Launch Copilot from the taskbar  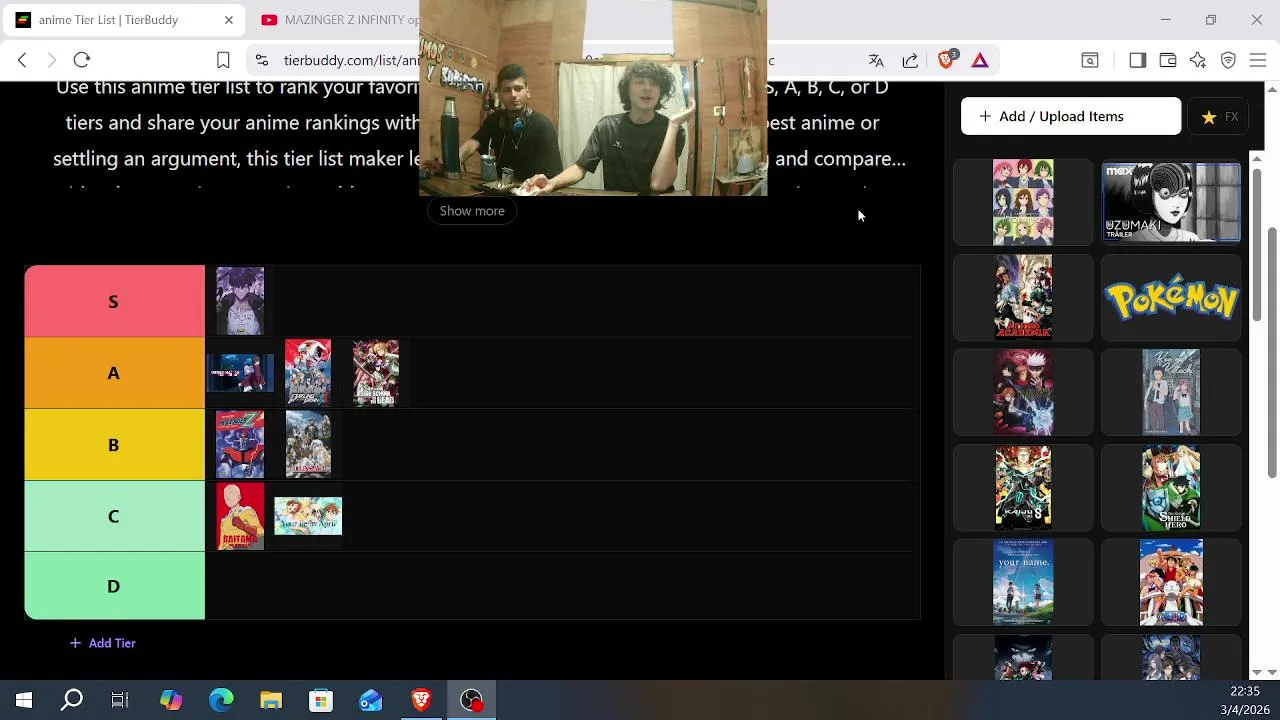point(171,700)
